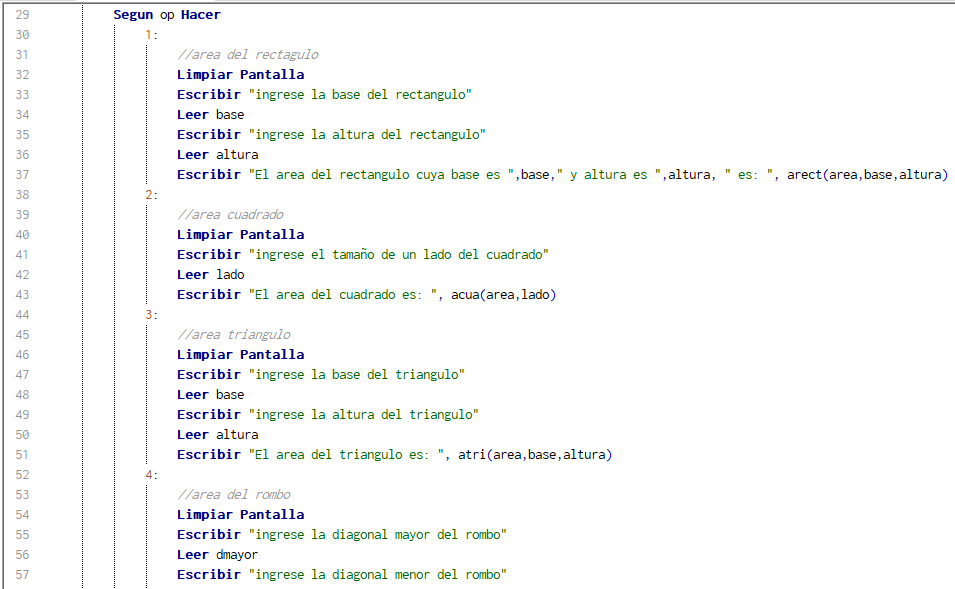Click the 'Escribir' keyword on line 57
Screen dimensions: 955x589
pos(209,575)
